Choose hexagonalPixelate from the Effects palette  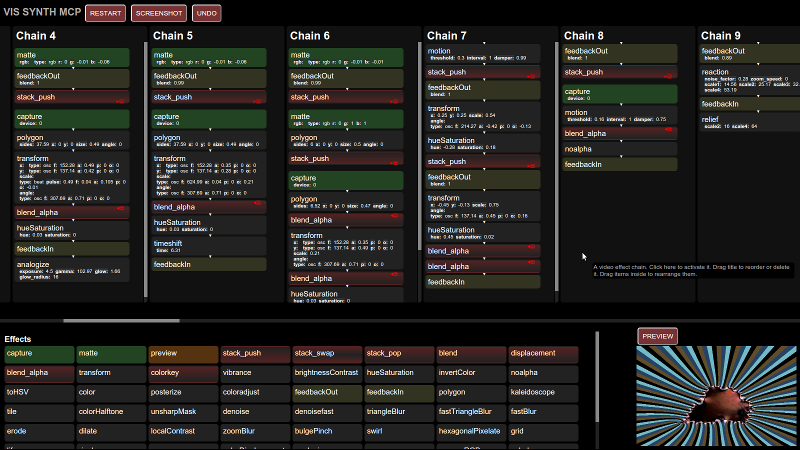coord(470,430)
